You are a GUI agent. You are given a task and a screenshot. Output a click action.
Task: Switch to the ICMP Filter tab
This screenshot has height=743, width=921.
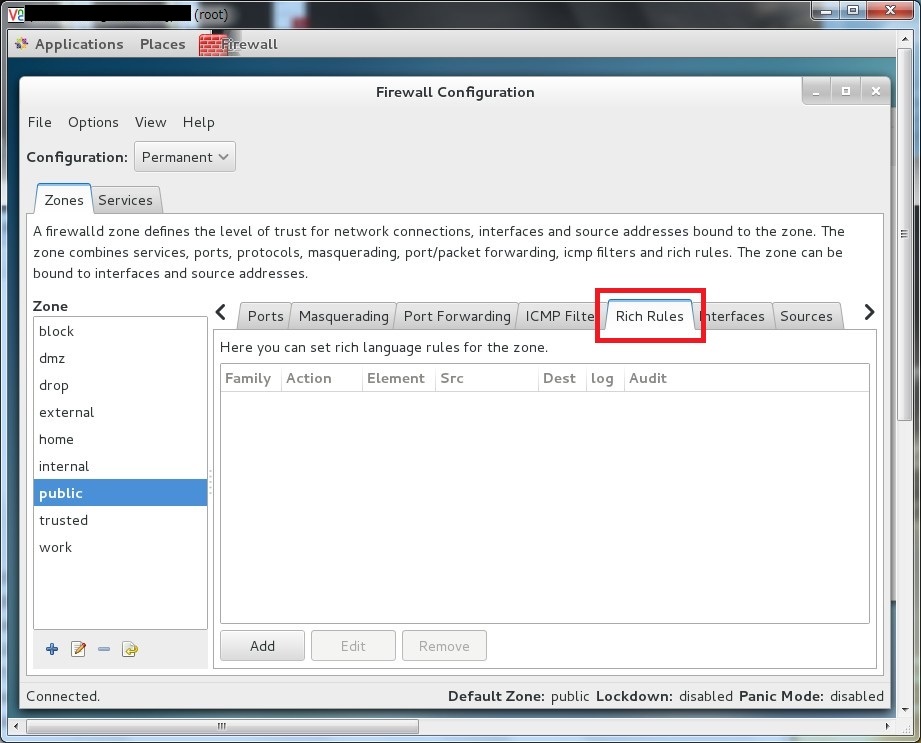tap(559, 316)
